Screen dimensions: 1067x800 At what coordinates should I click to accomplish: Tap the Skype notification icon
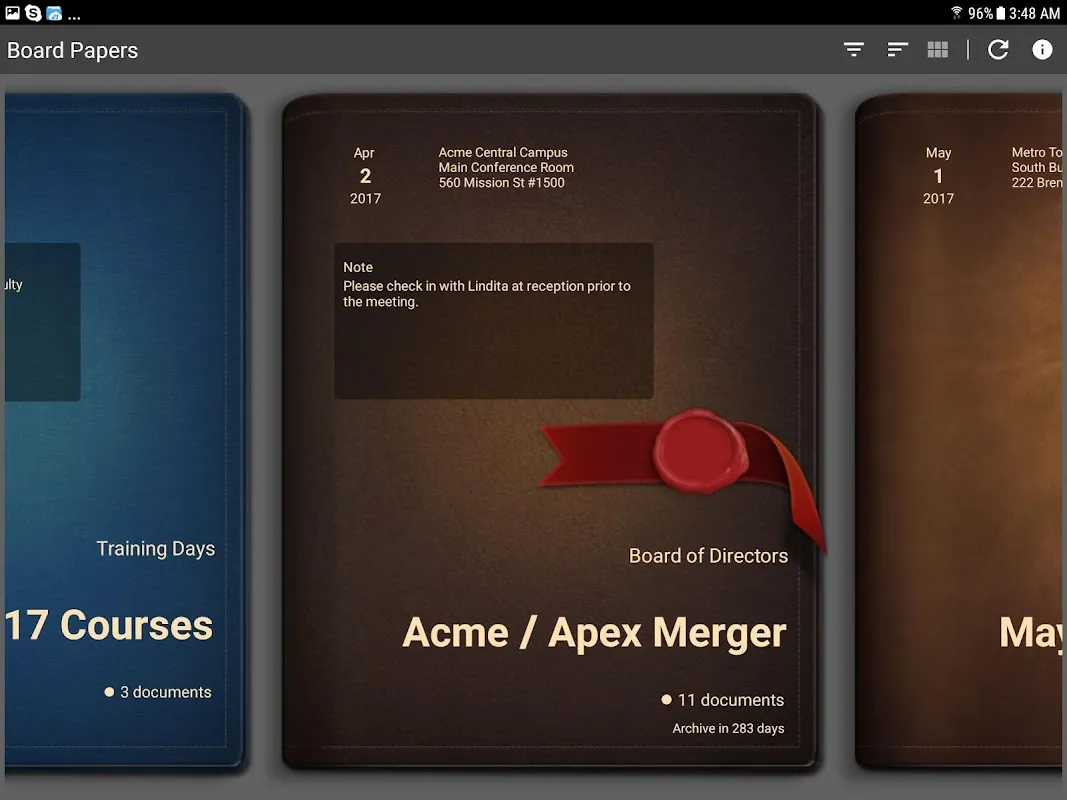[33, 13]
